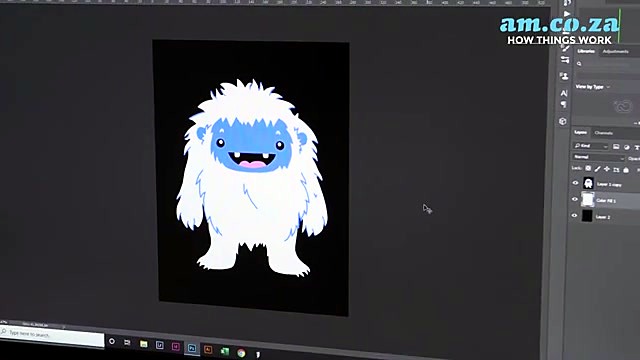Open Lightroom from the taskbar

[x=160, y=346]
